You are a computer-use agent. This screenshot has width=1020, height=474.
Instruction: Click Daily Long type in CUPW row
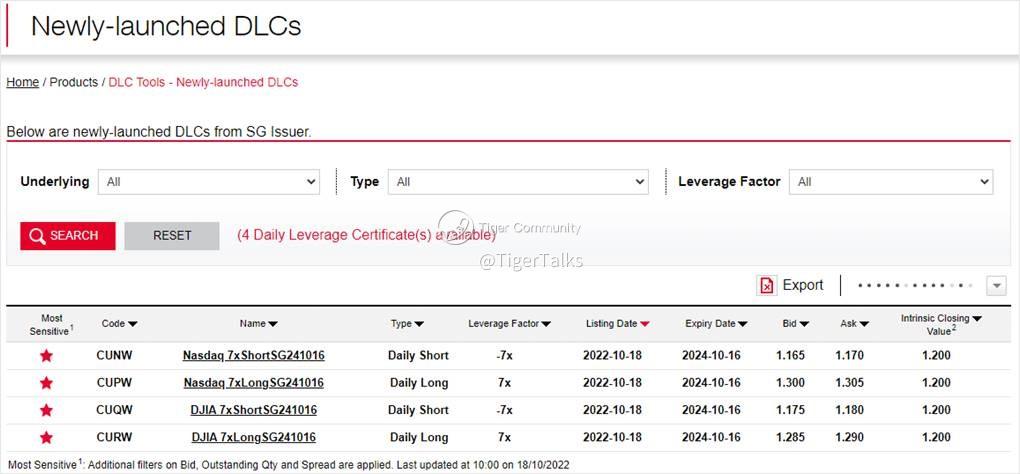(419, 383)
